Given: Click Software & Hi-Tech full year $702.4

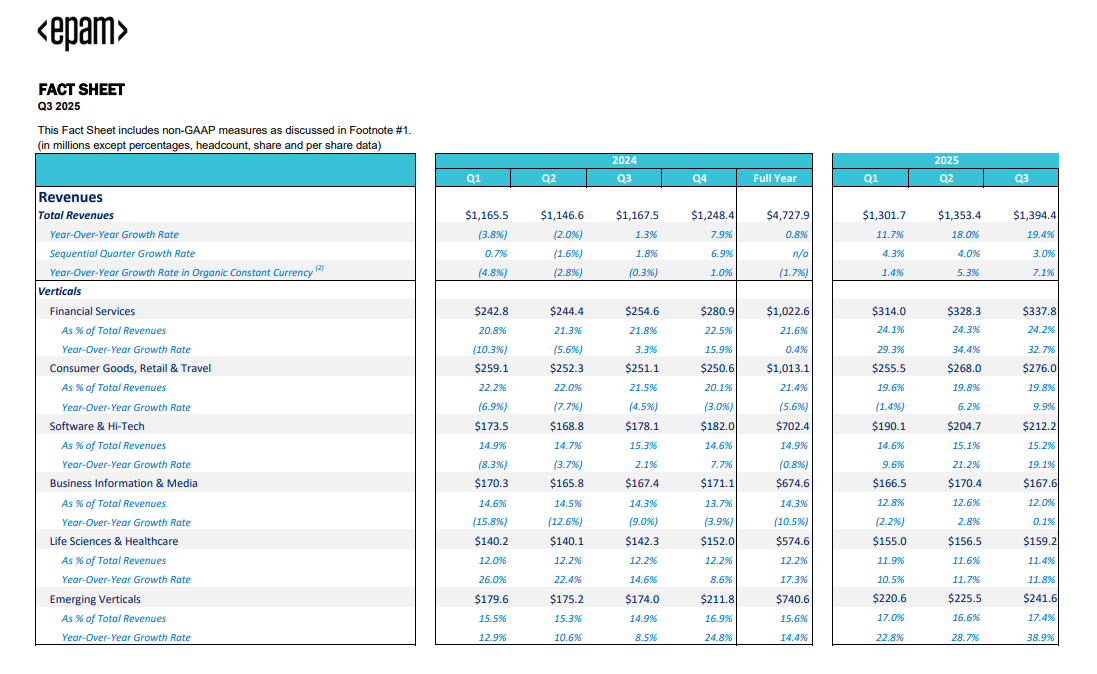Looking at the screenshot, I should click(793, 426).
